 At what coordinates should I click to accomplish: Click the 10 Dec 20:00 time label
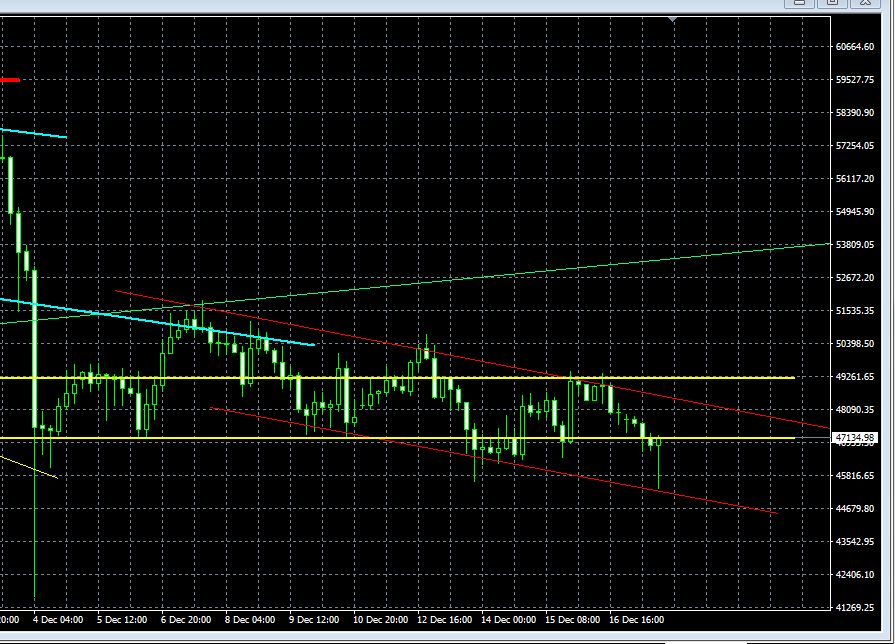379,620
